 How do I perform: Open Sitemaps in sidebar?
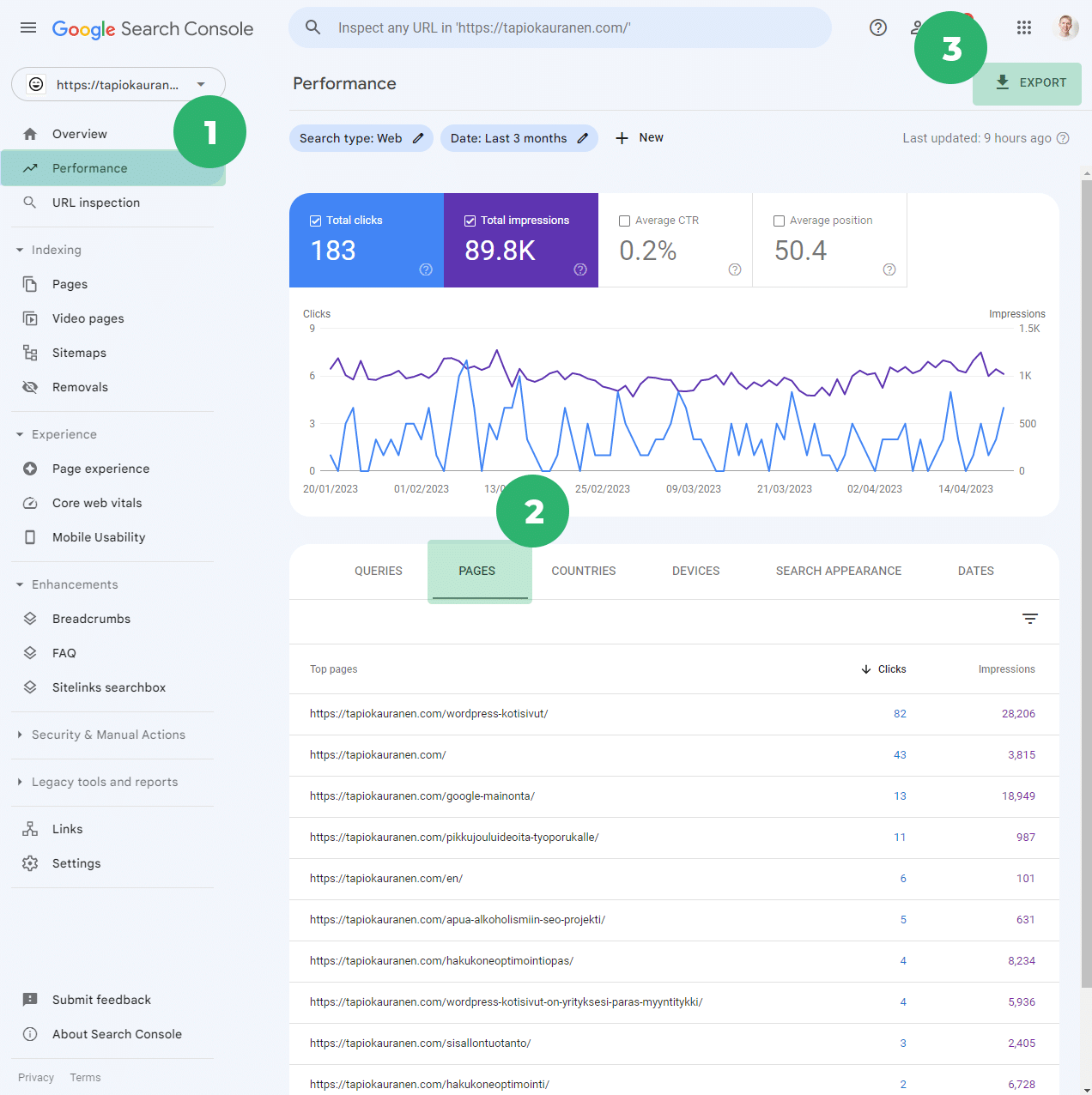113,353
